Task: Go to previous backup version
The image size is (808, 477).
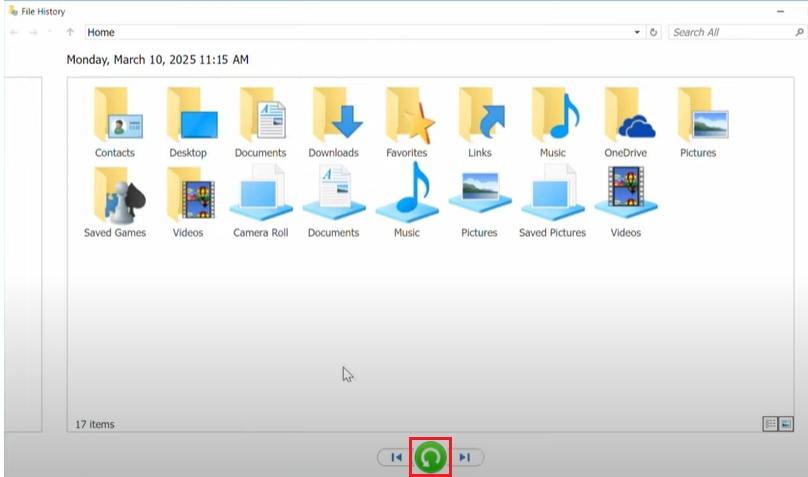Action: coord(396,457)
